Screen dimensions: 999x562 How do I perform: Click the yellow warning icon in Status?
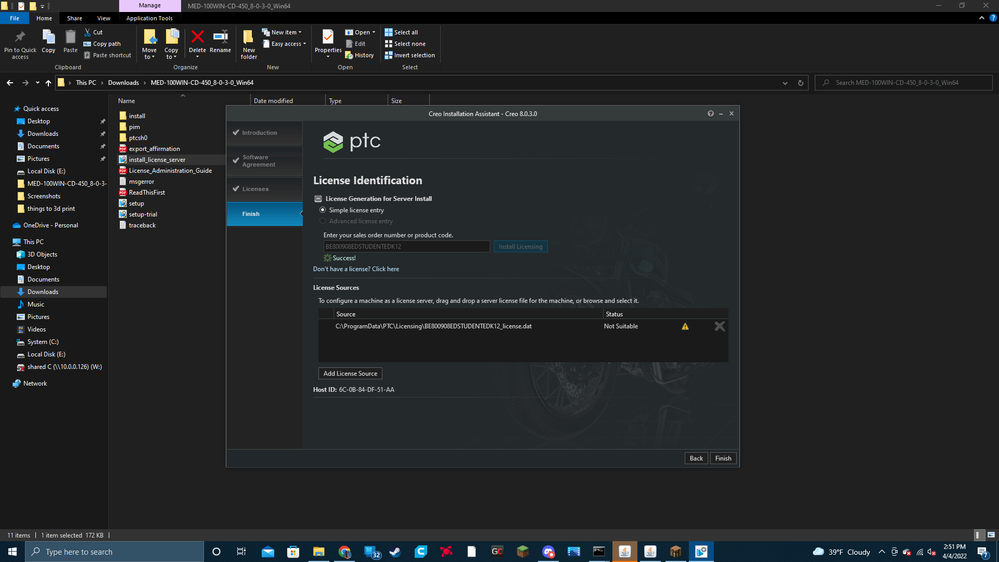point(685,326)
